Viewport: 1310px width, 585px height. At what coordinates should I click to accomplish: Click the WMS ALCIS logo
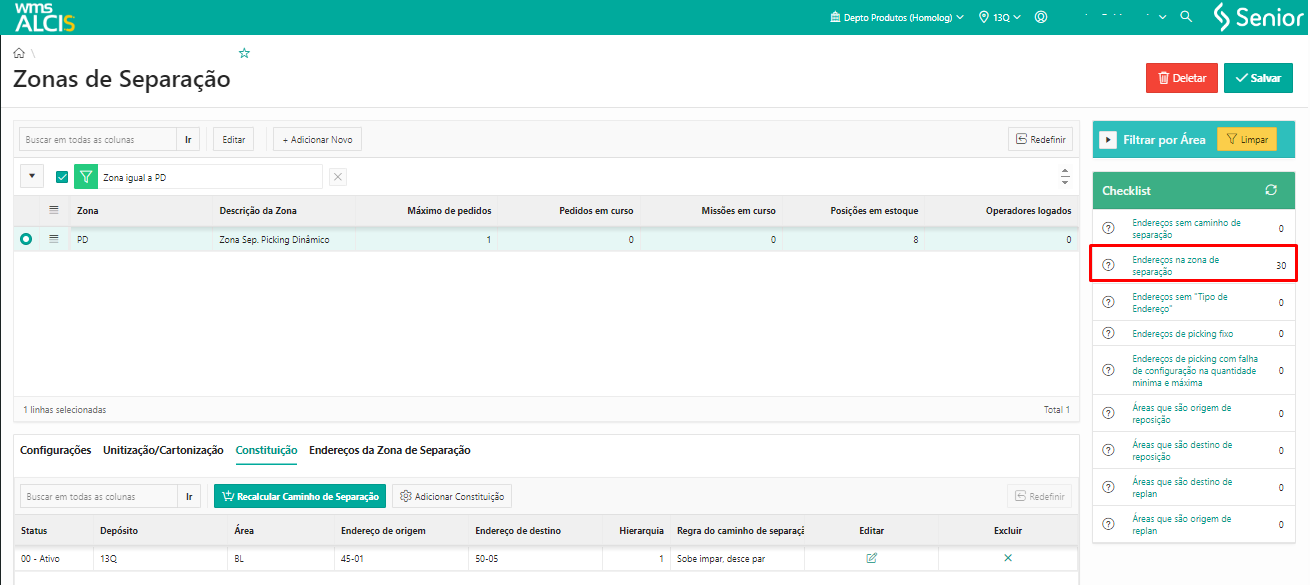pyautogui.click(x=45, y=17)
